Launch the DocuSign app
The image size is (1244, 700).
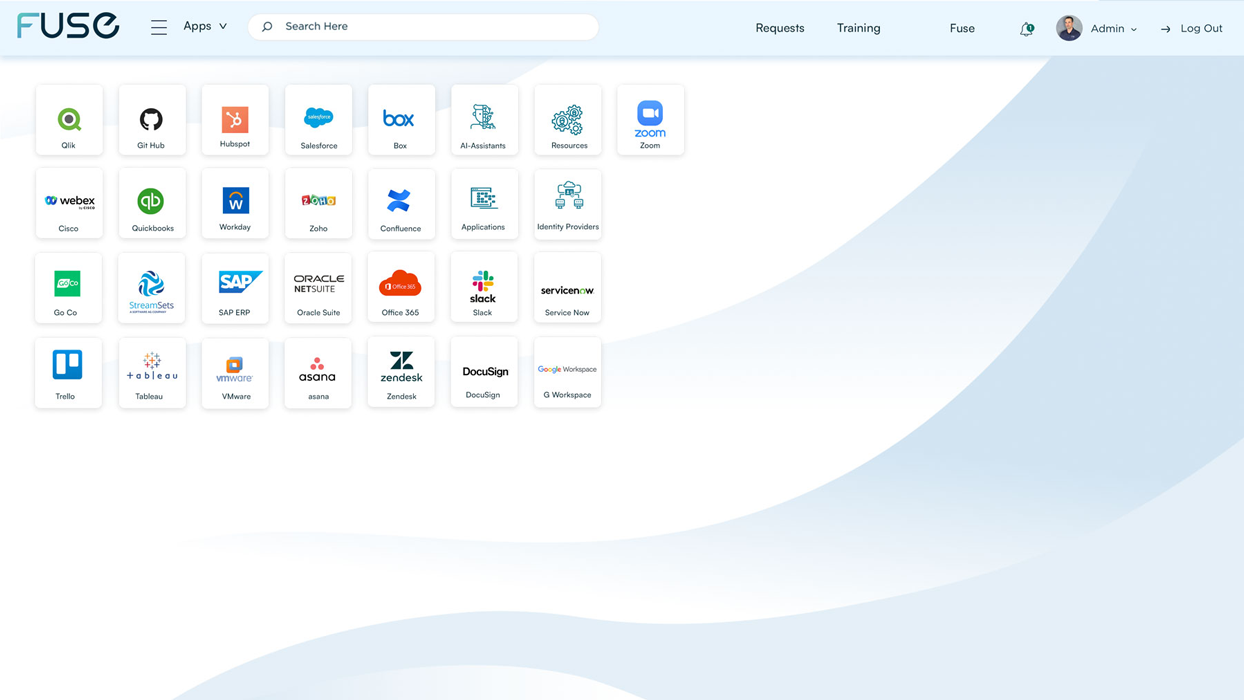tap(484, 372)
